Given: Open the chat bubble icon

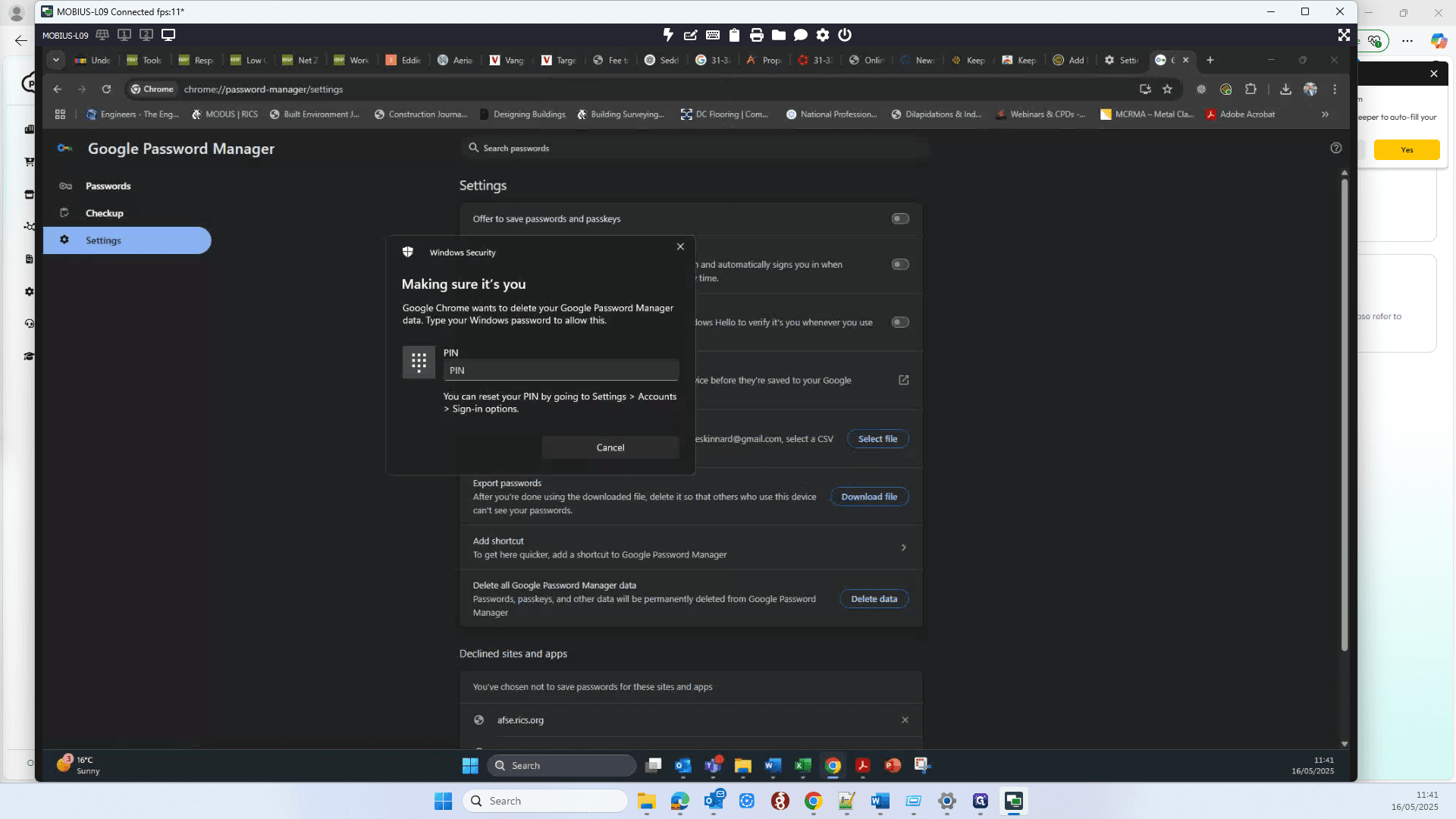Looking at the screenshot, I should coord(801,35).
